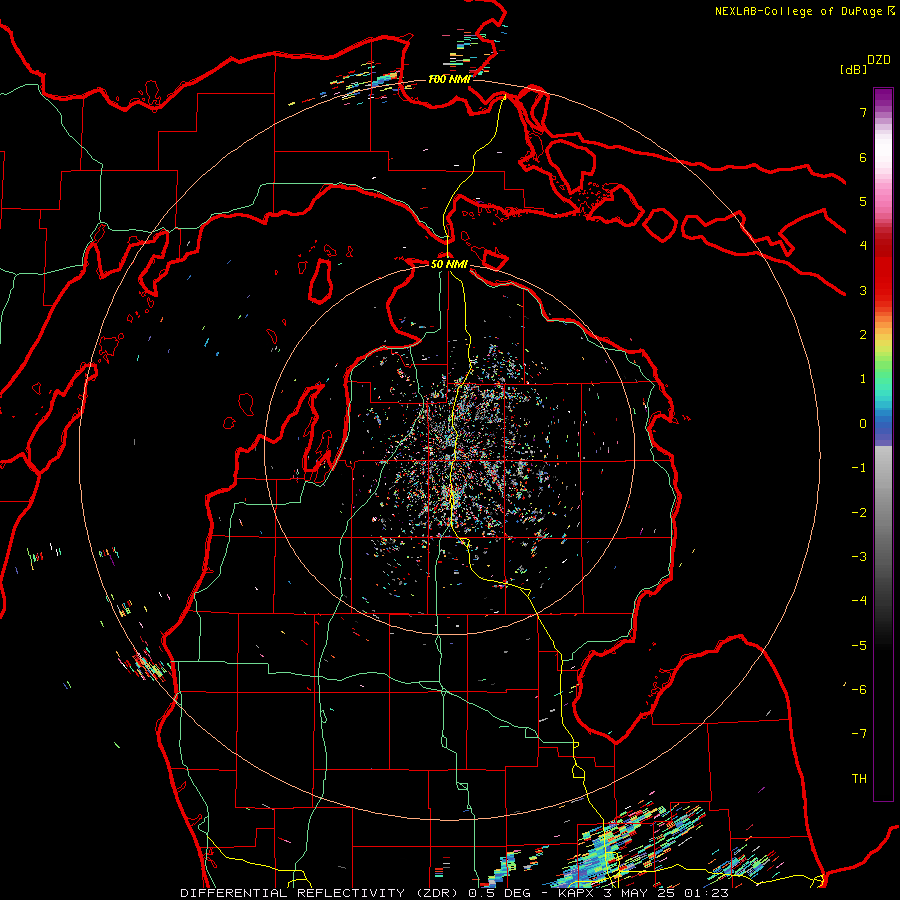
Task: Click the -6 value on the scale
Action: (x=859, y=690)
